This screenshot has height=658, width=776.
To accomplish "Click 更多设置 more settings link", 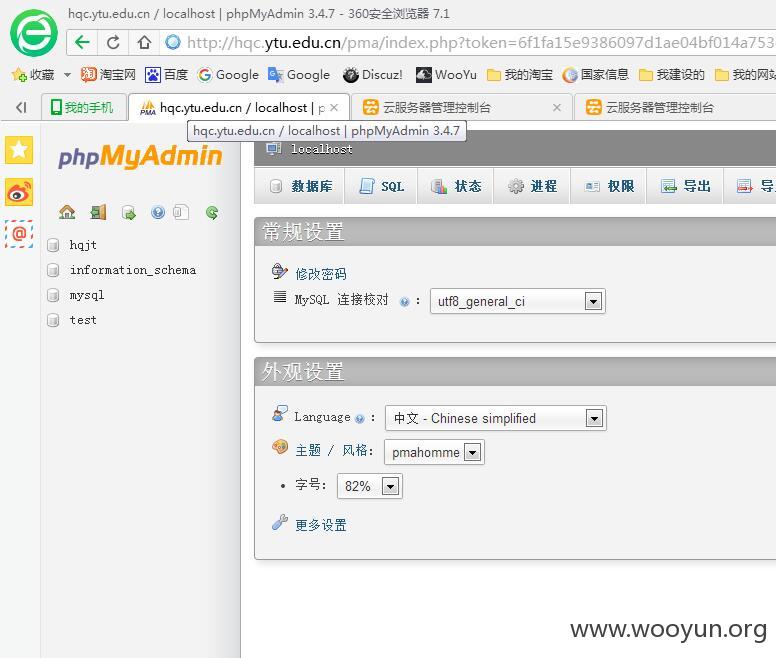I will point(321,525).
